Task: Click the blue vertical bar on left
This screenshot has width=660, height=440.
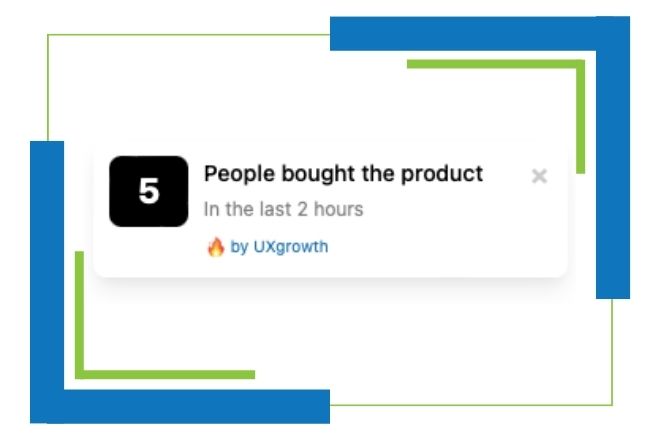Action: (47, 282)
